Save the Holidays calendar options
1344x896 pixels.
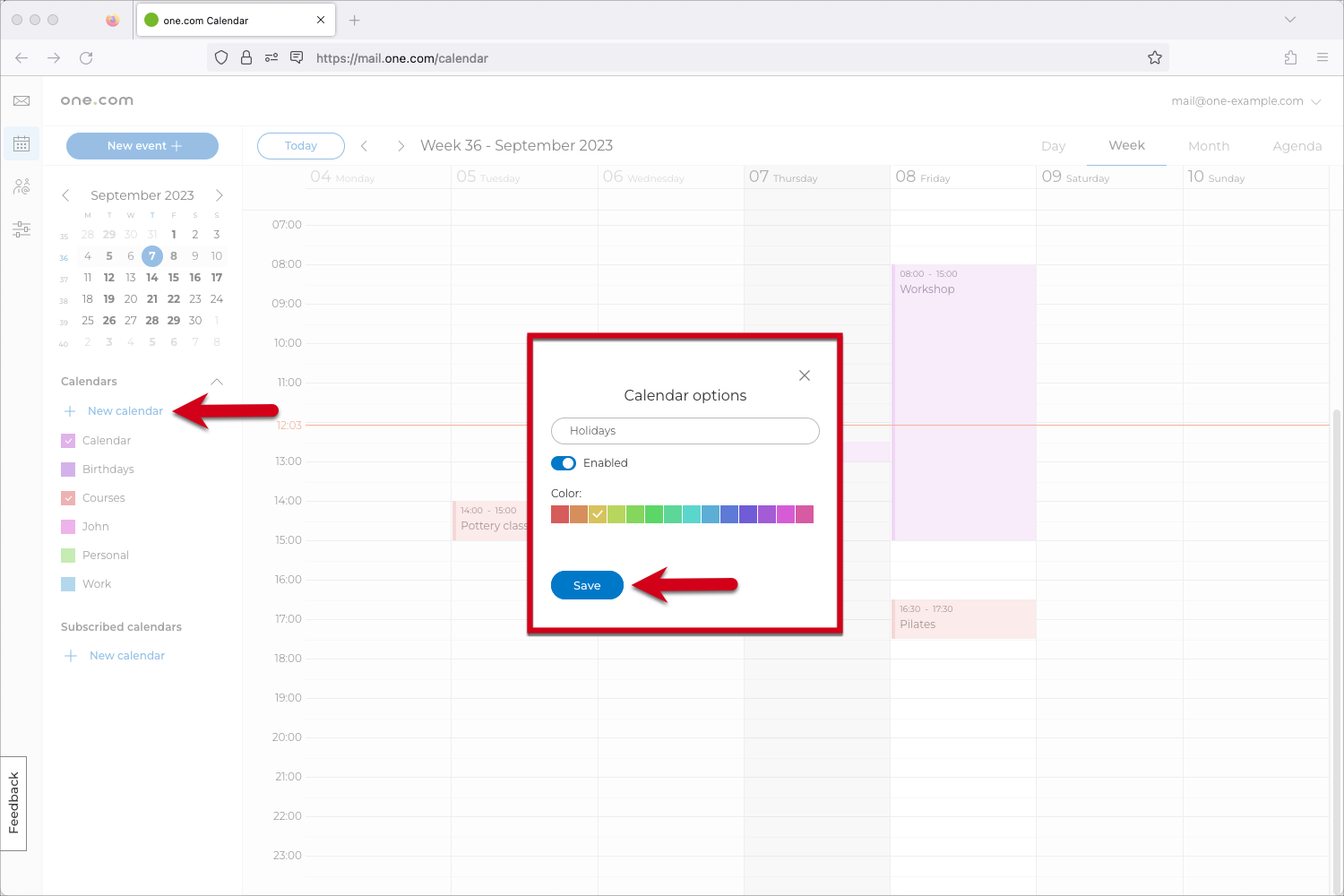pyautogui.click(x=587, y=584)
